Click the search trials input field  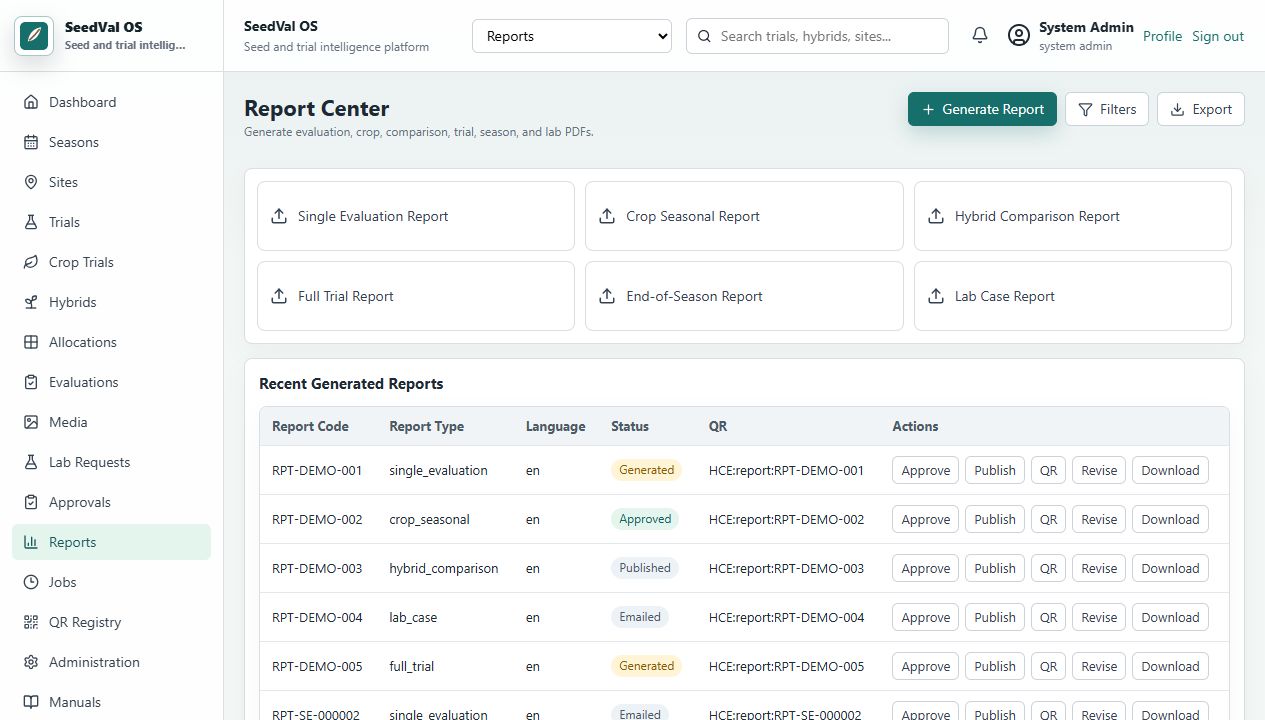click(x=817, y=36)
